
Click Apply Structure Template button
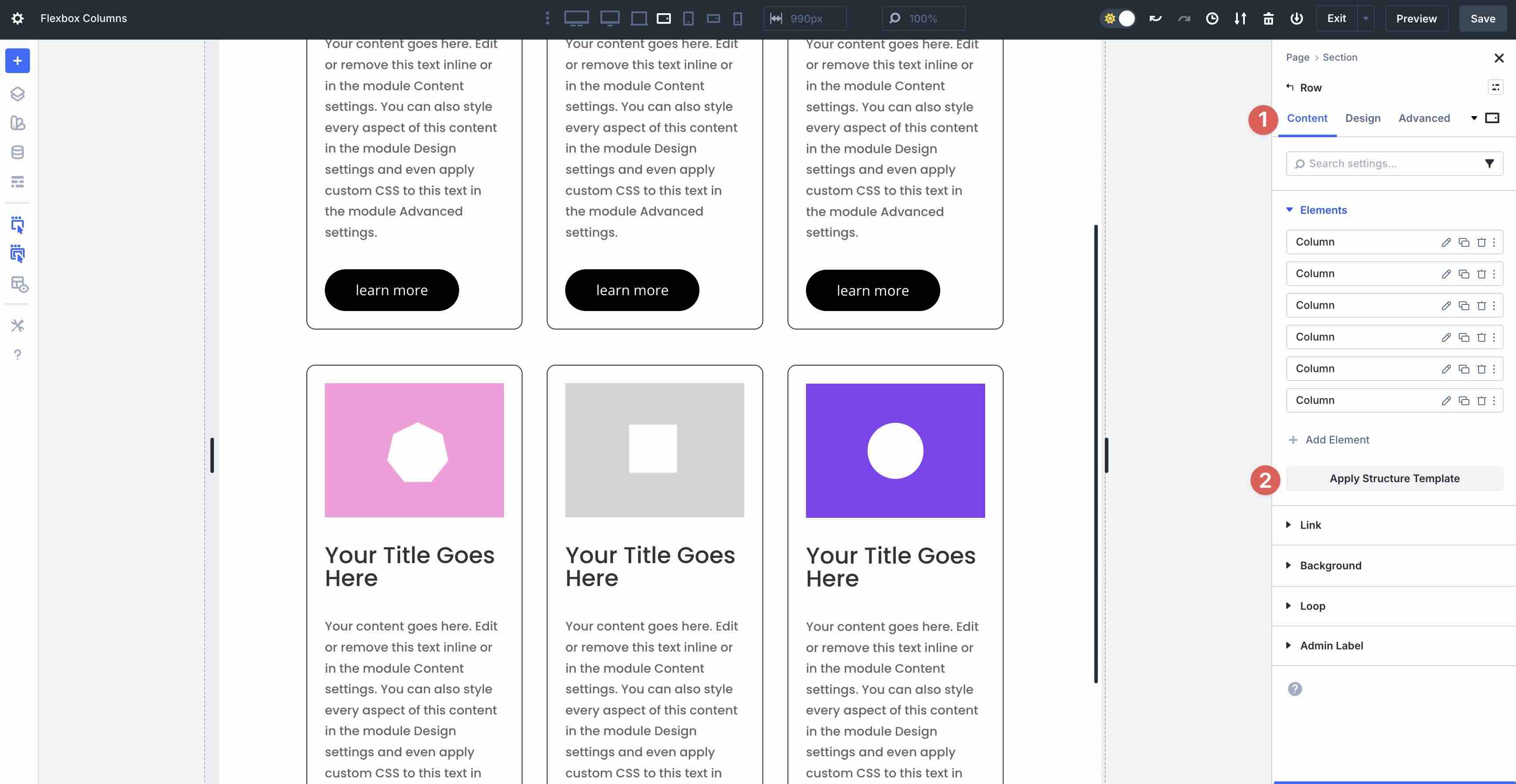point(1394,478)
